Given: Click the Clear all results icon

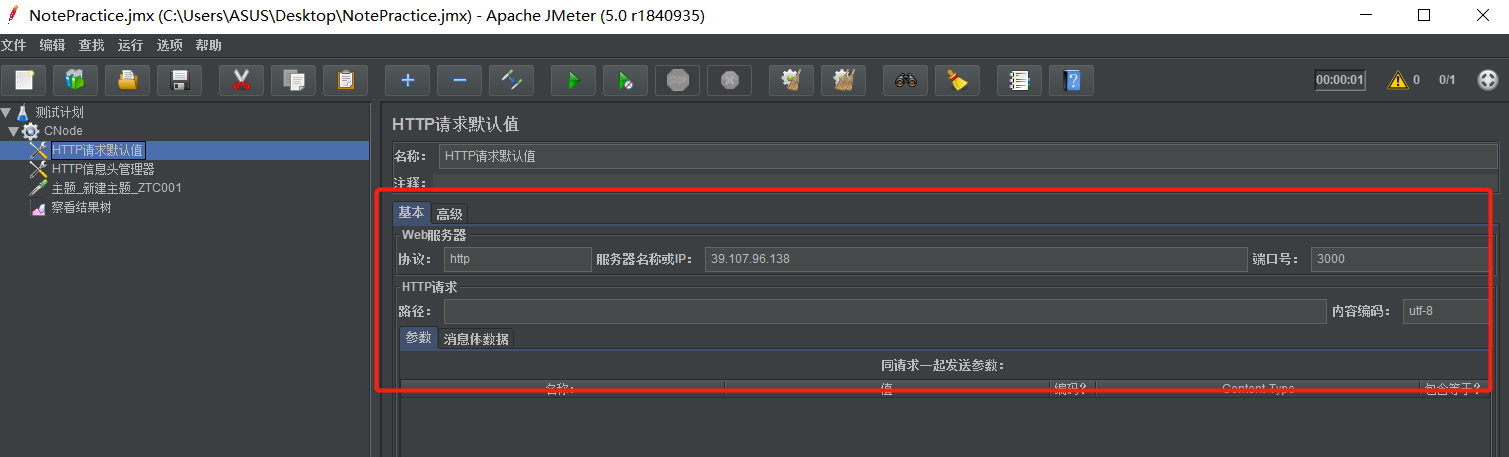Looking at the screenshot, I should pos(843,80).
